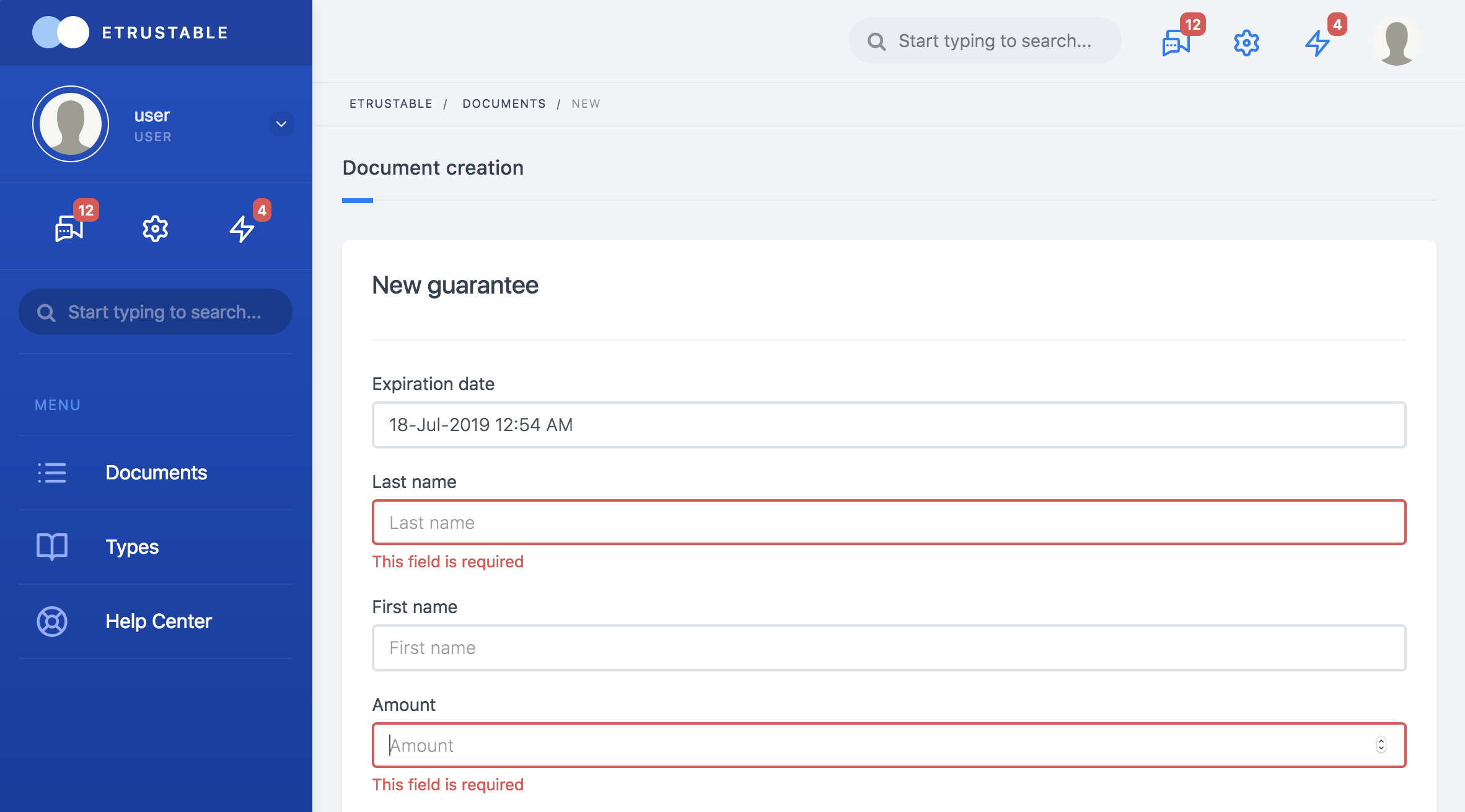The width and height of the screenshot is (1465, 812).
Task: Click the Expiration date field
Action: click(889, 425)
